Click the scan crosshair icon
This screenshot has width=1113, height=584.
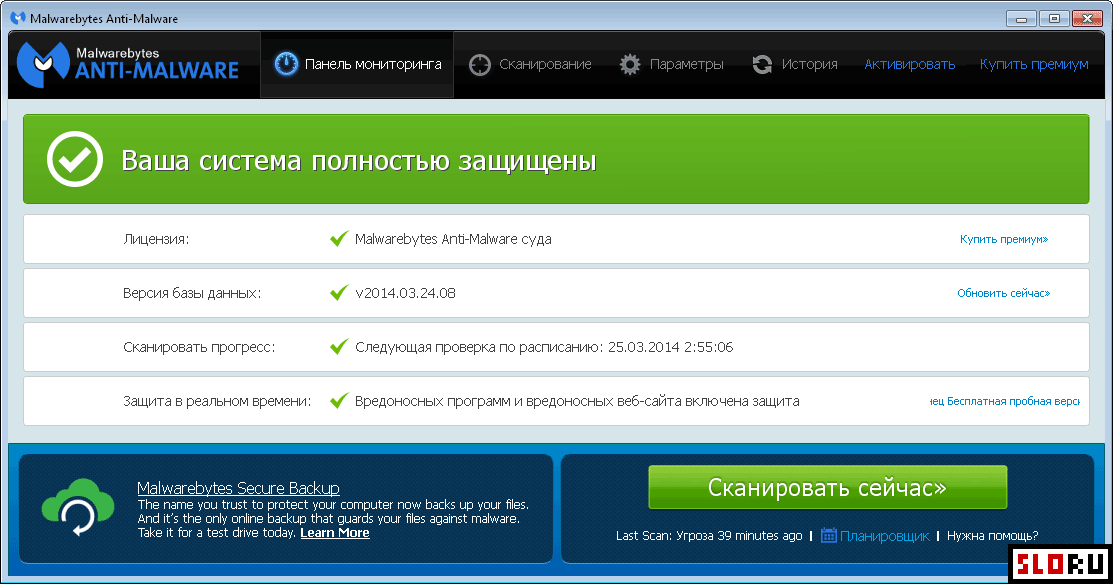pos(480,65)
